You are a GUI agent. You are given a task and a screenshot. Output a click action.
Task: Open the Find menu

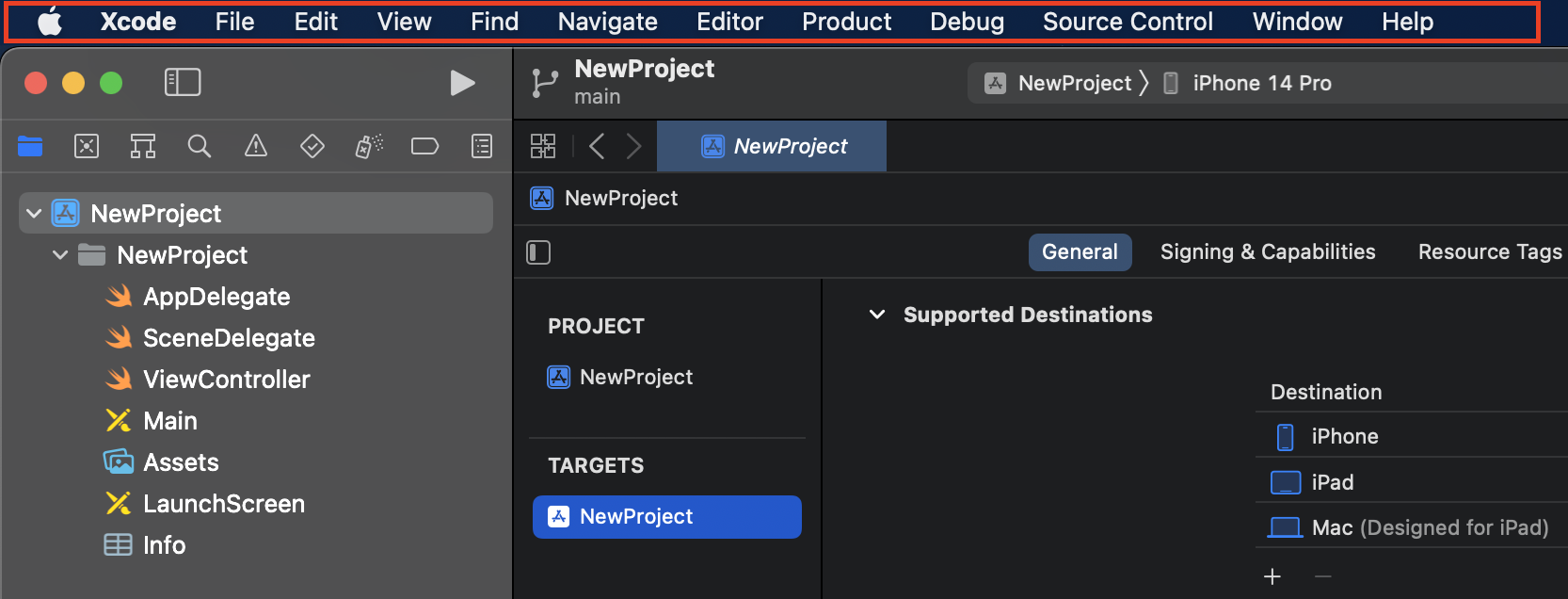495,22
